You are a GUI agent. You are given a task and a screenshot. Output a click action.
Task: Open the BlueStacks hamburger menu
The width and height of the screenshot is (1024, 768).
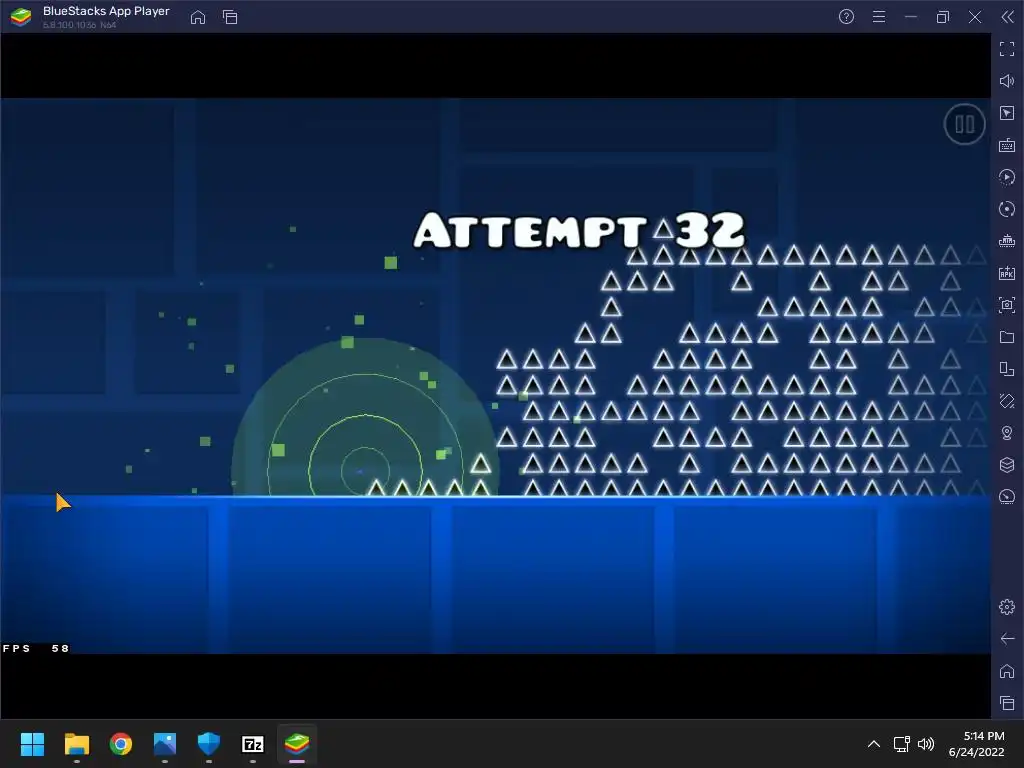879,17
